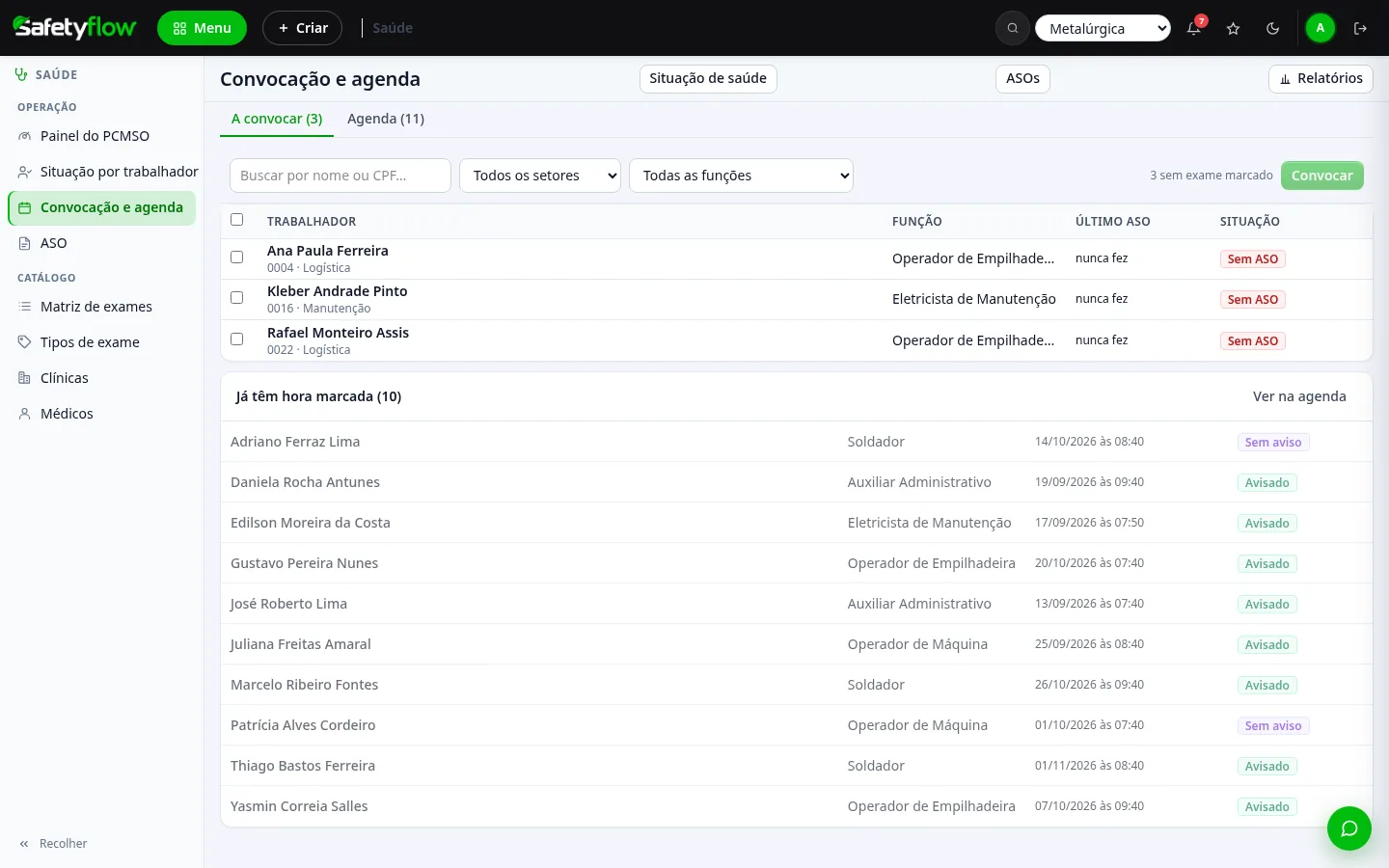Click Avisado badge for Daniela Rocha Antunes
The height and width of the screenshot is (868, 1389).
(1266, 483)
